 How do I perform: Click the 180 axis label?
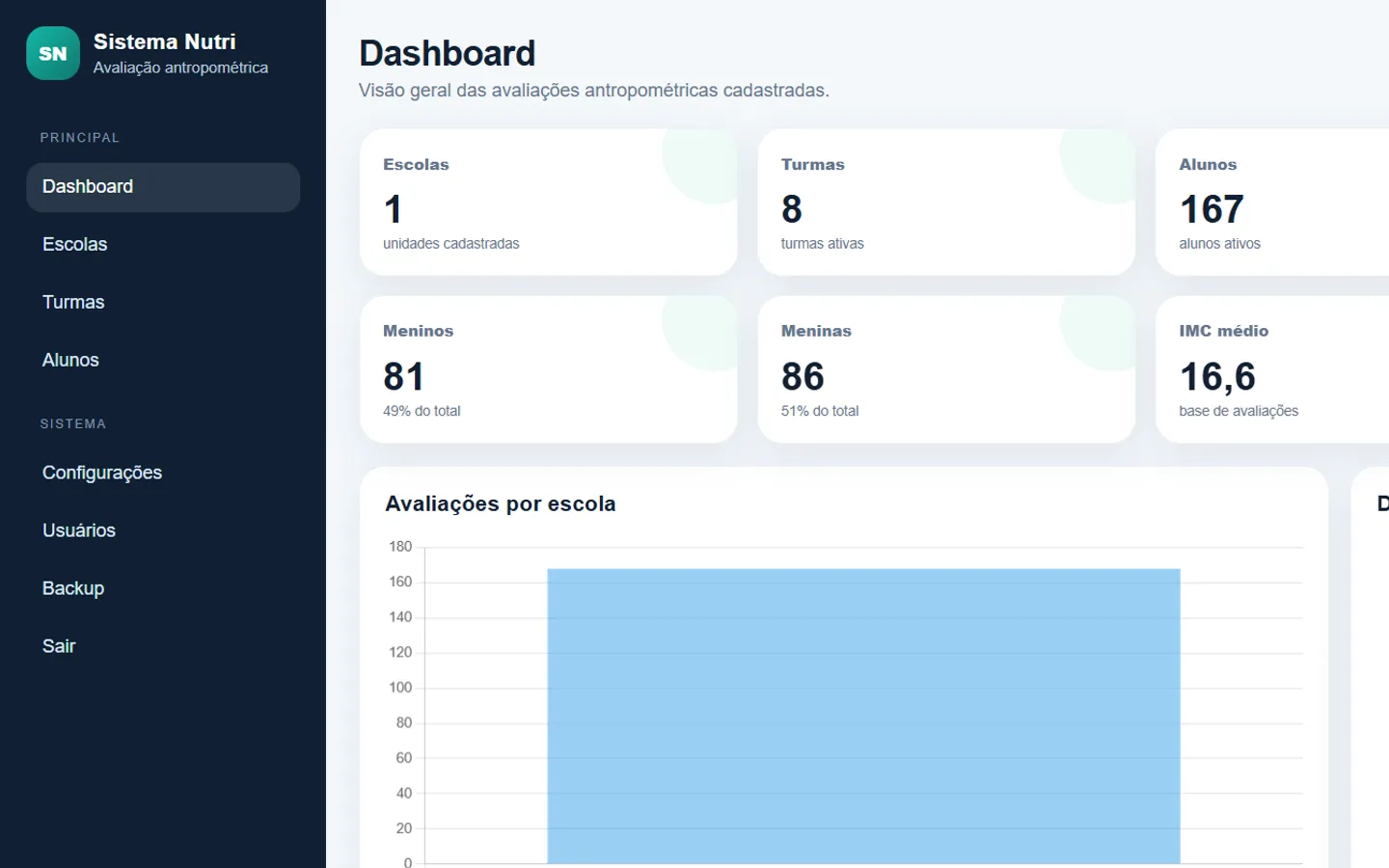[400, 547]
